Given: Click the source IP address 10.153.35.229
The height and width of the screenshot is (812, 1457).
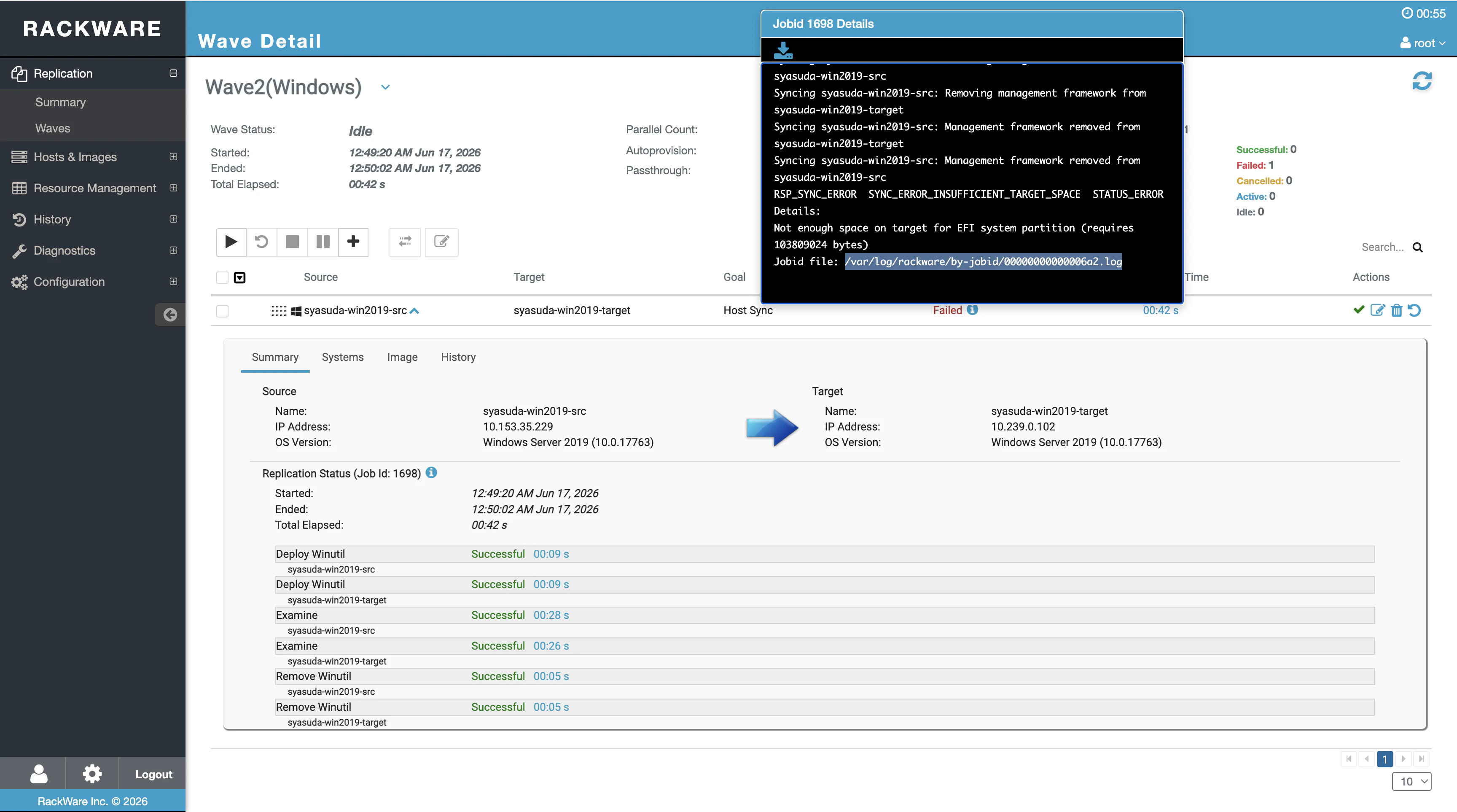Looking at the screenshot, I should (518, 427).
